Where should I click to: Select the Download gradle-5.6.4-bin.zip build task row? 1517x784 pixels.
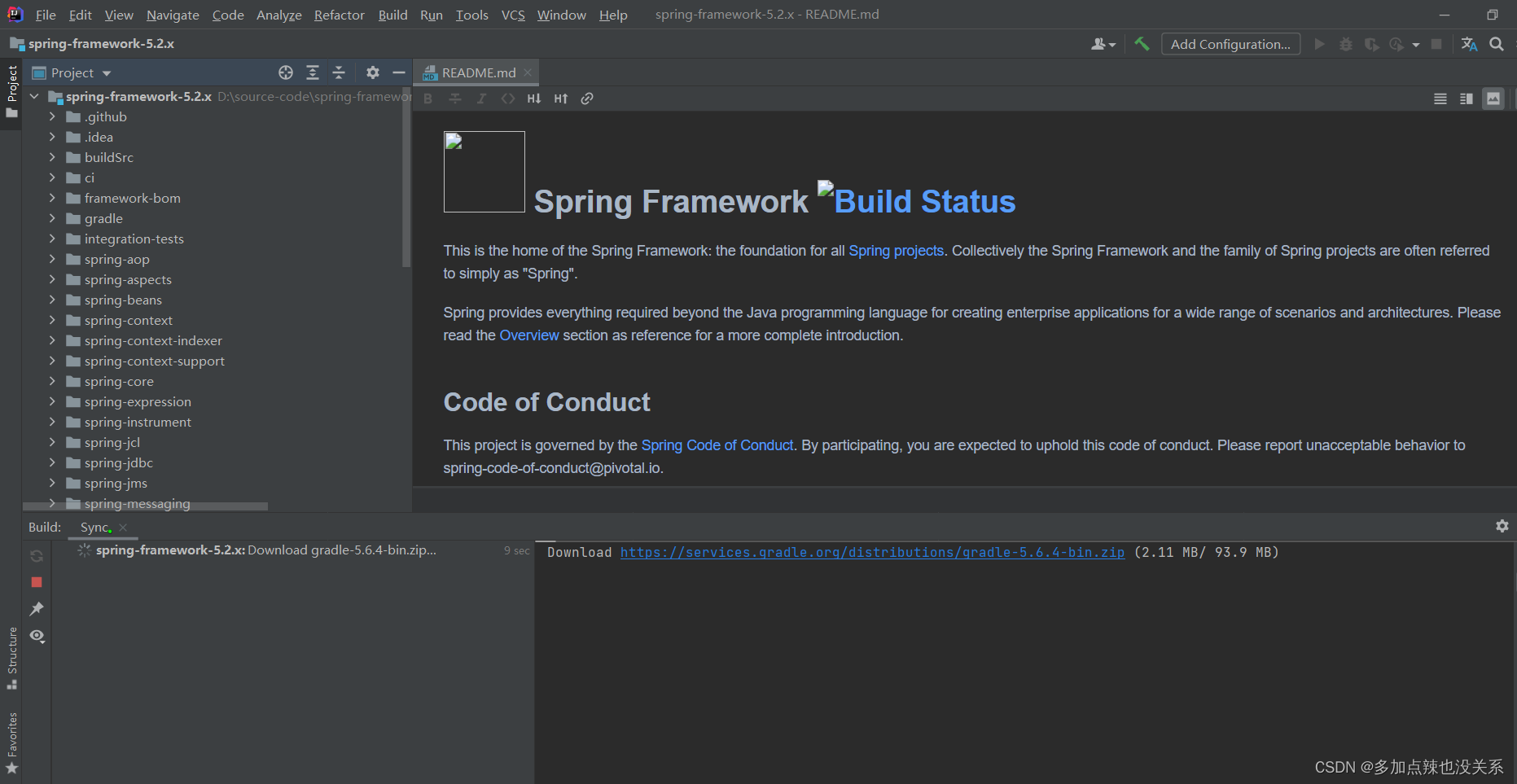tap(293, 550)
